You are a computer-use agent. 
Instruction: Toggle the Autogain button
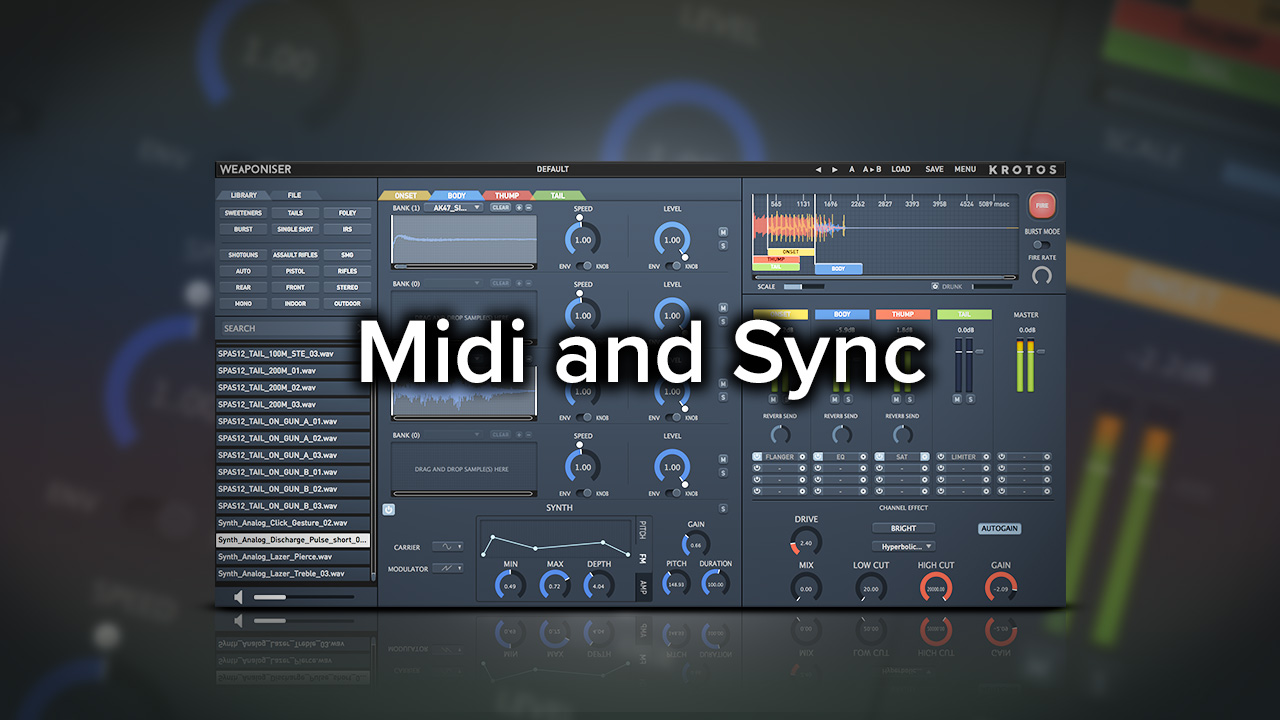coord(999,528)
